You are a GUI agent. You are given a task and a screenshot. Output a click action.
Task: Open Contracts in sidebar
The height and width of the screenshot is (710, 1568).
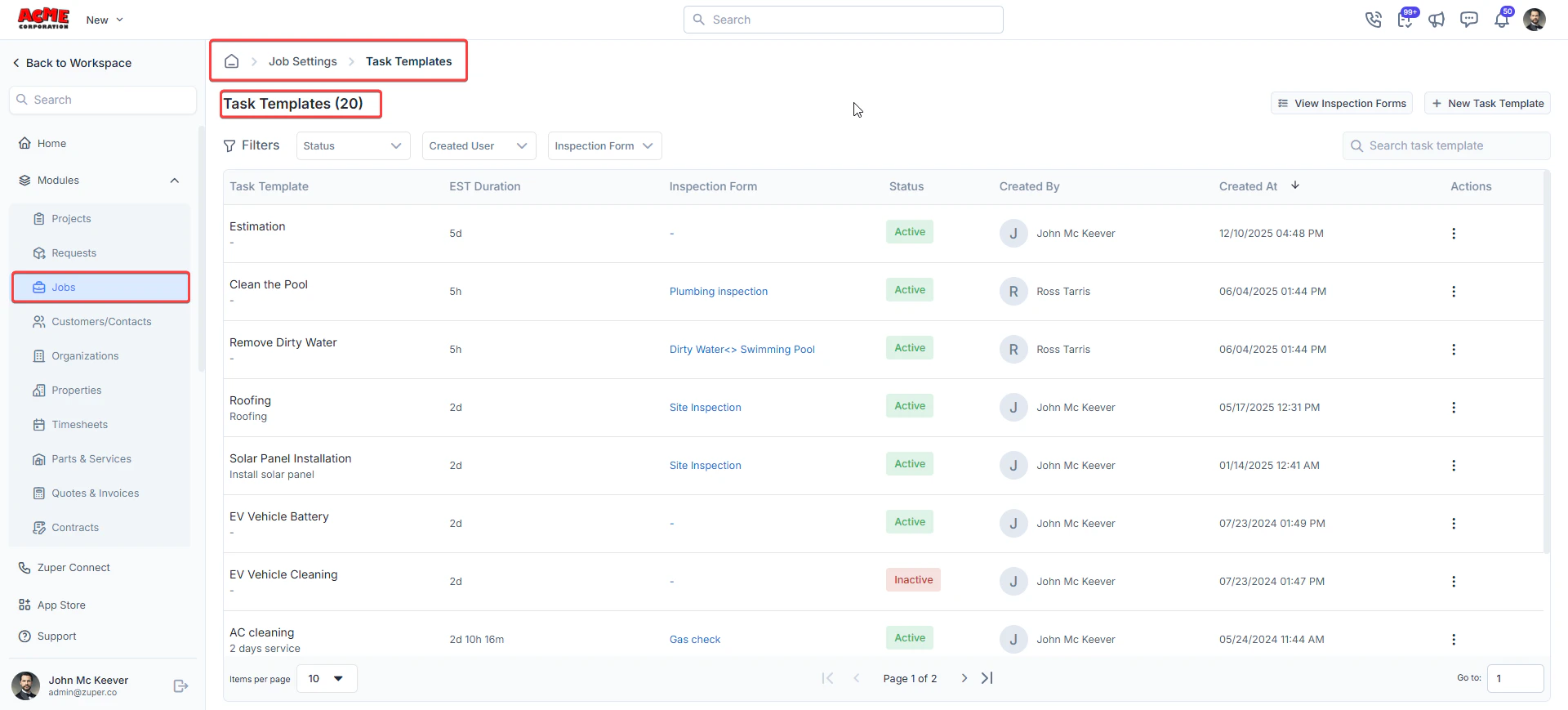(100, 528)
